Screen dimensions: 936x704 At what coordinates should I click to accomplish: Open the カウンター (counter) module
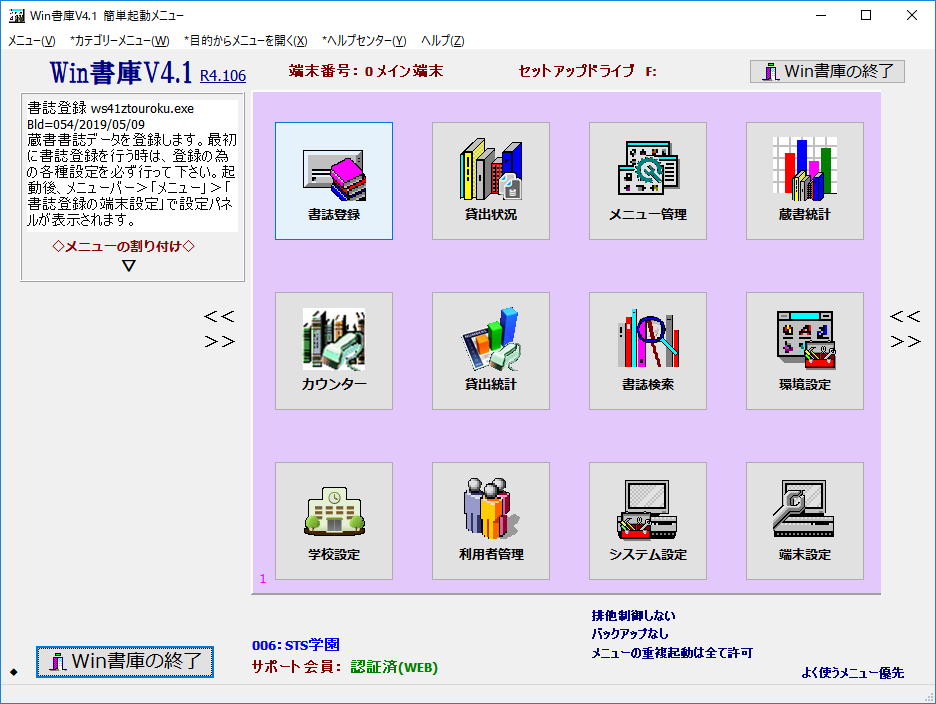click(332, 350)
